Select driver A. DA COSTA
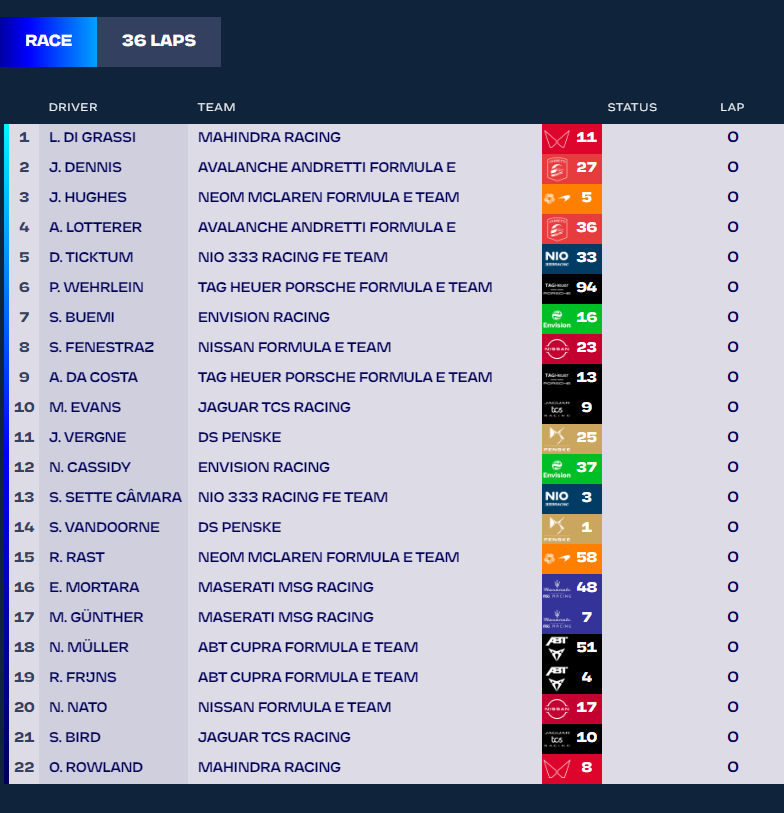Screen dimensions: 784x813 pyautogui.click(x=93, y=377)
